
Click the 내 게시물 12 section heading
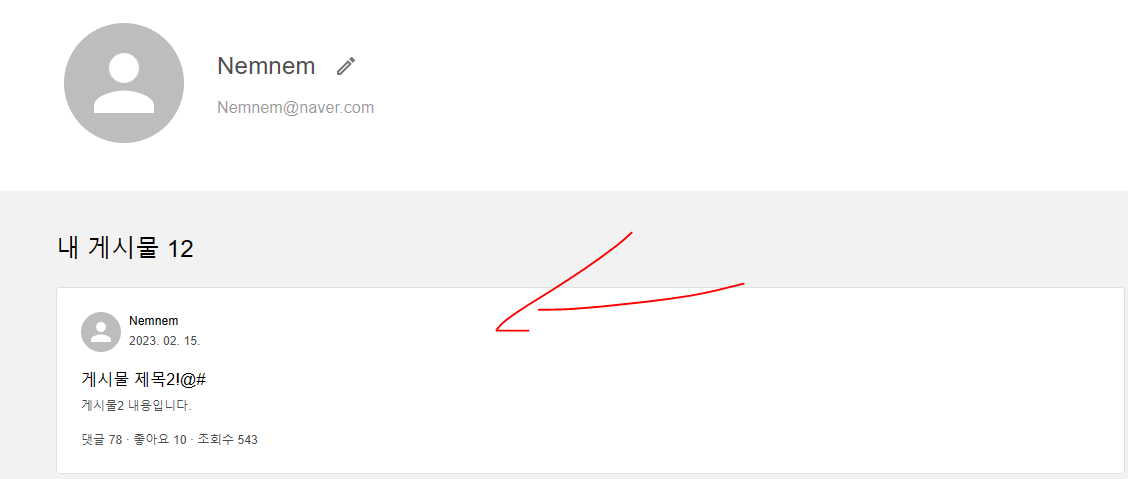click(125, 249)
